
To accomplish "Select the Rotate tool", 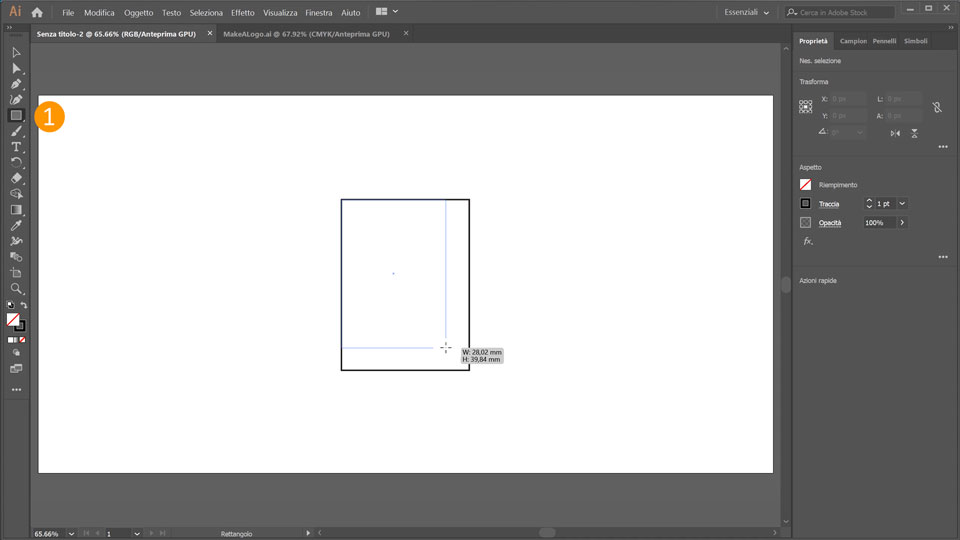I will 16,162.
